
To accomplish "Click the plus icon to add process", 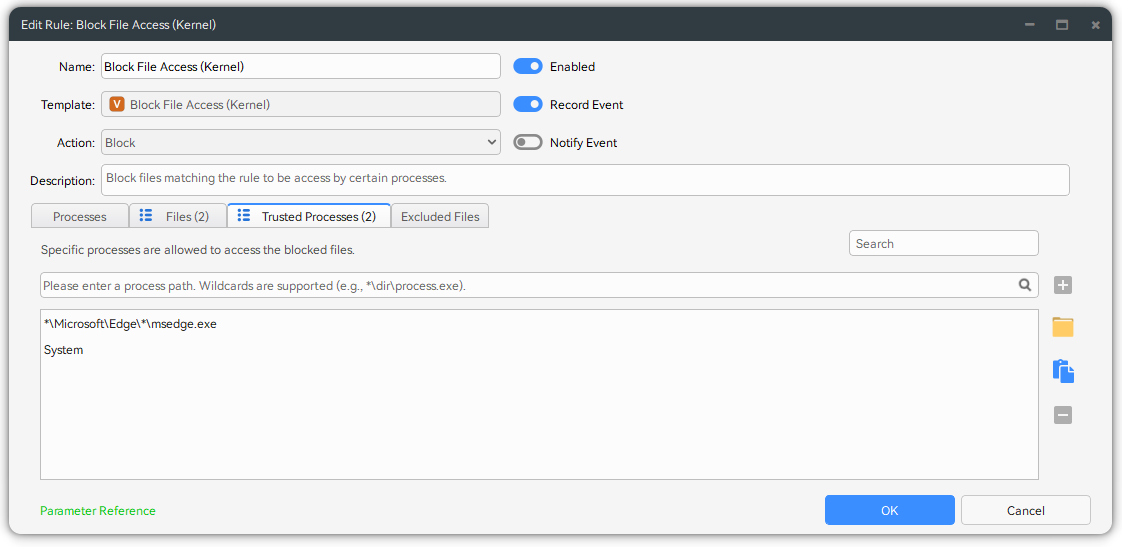I will (1063, 285).
